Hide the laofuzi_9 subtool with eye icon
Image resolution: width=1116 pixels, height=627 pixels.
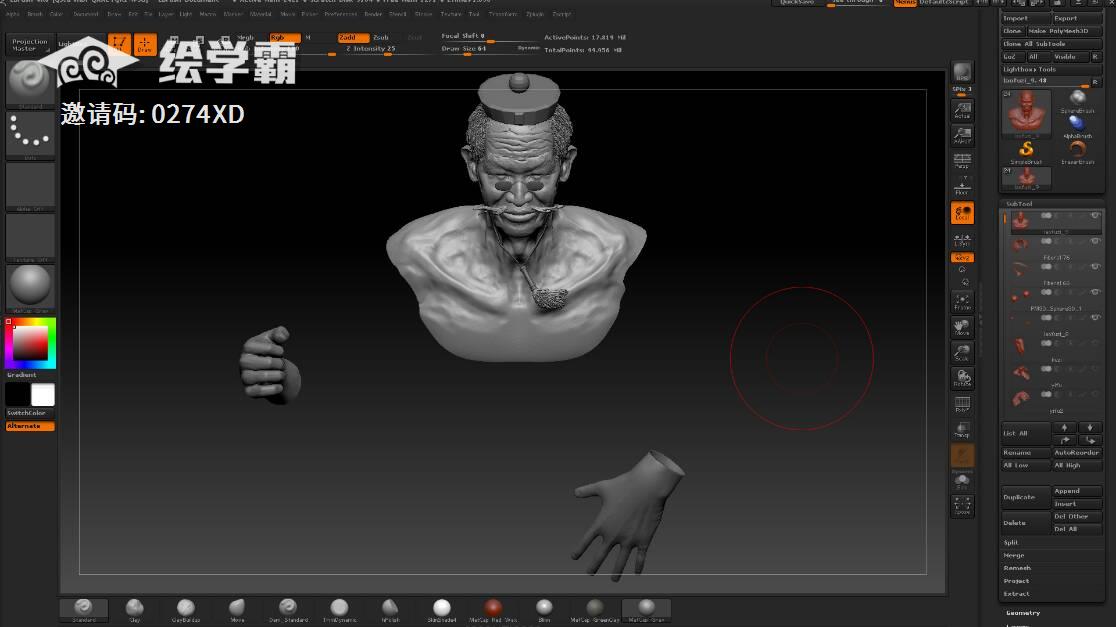(1095, 216)
